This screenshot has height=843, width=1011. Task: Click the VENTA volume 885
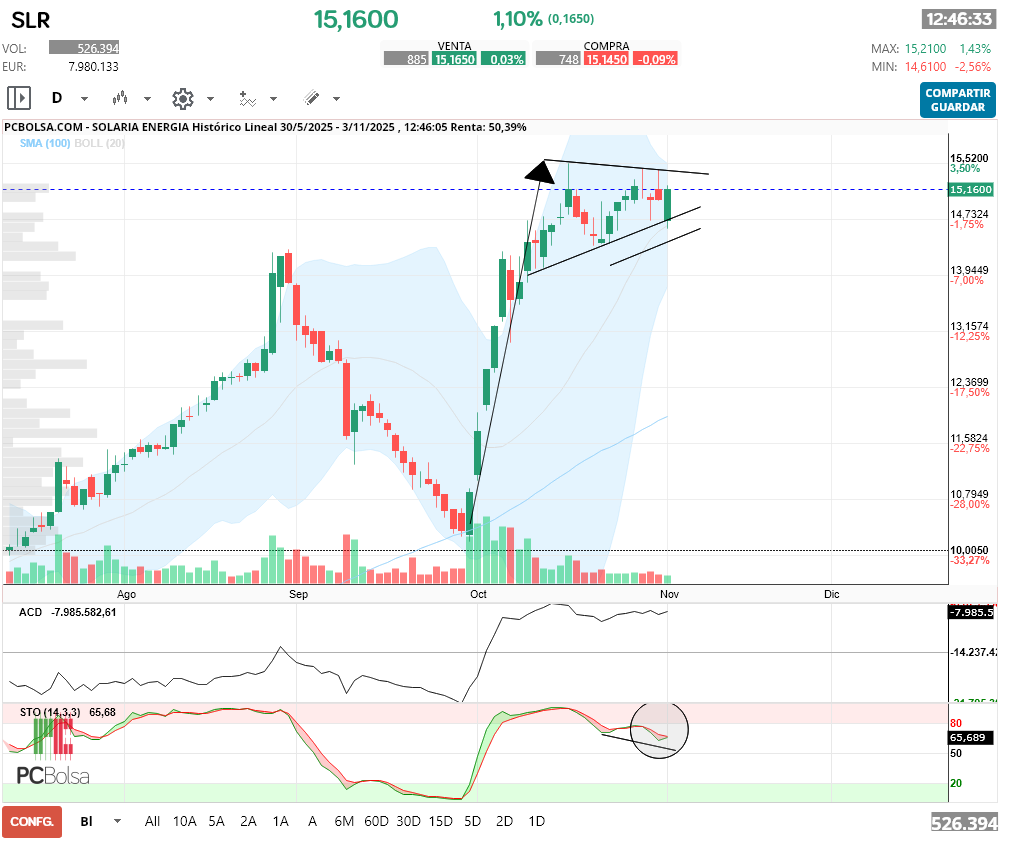(x=406, y=59)
